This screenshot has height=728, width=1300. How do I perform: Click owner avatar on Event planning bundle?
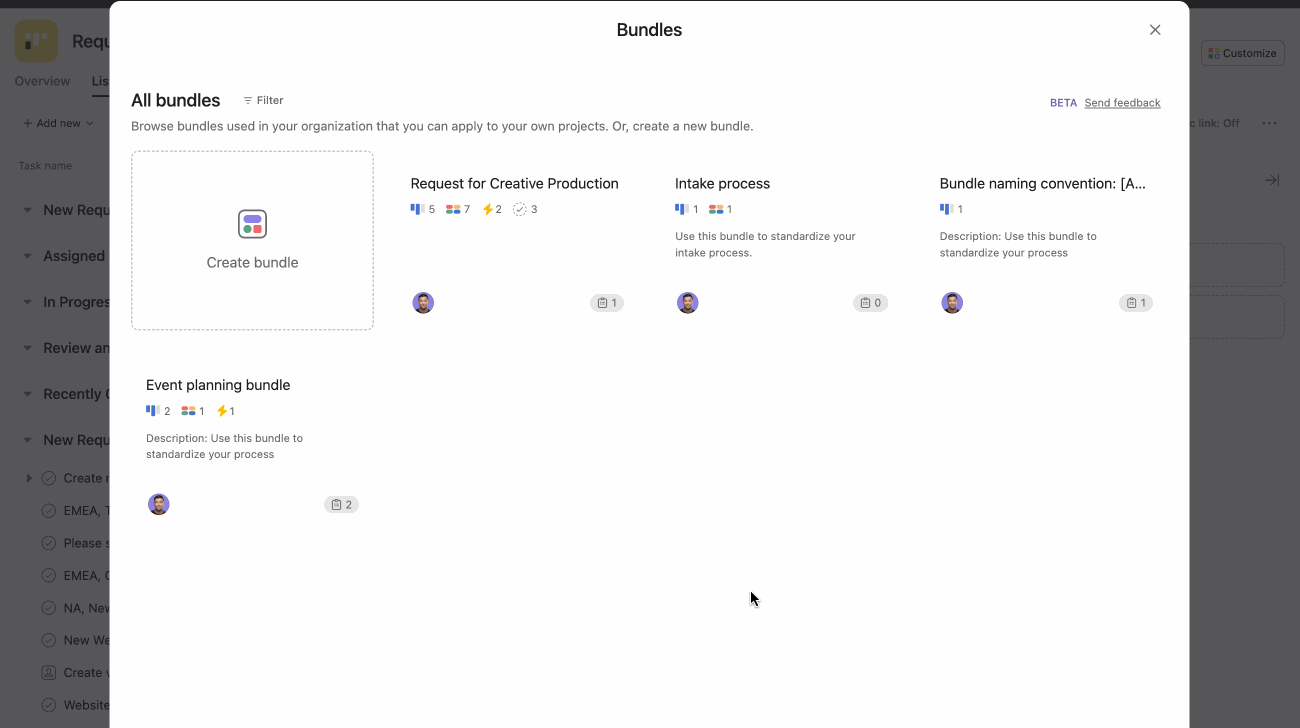pyautogui.click(x=159, y=505)
